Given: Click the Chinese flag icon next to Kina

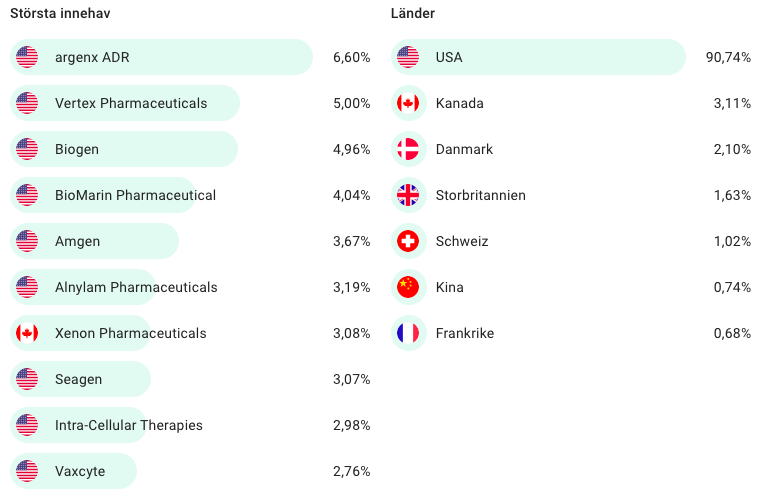Looking at the screenshot, I should coord(408,287).
